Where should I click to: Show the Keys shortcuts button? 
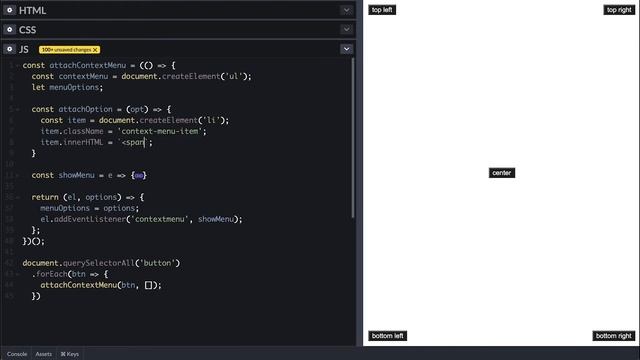[70, 354]
